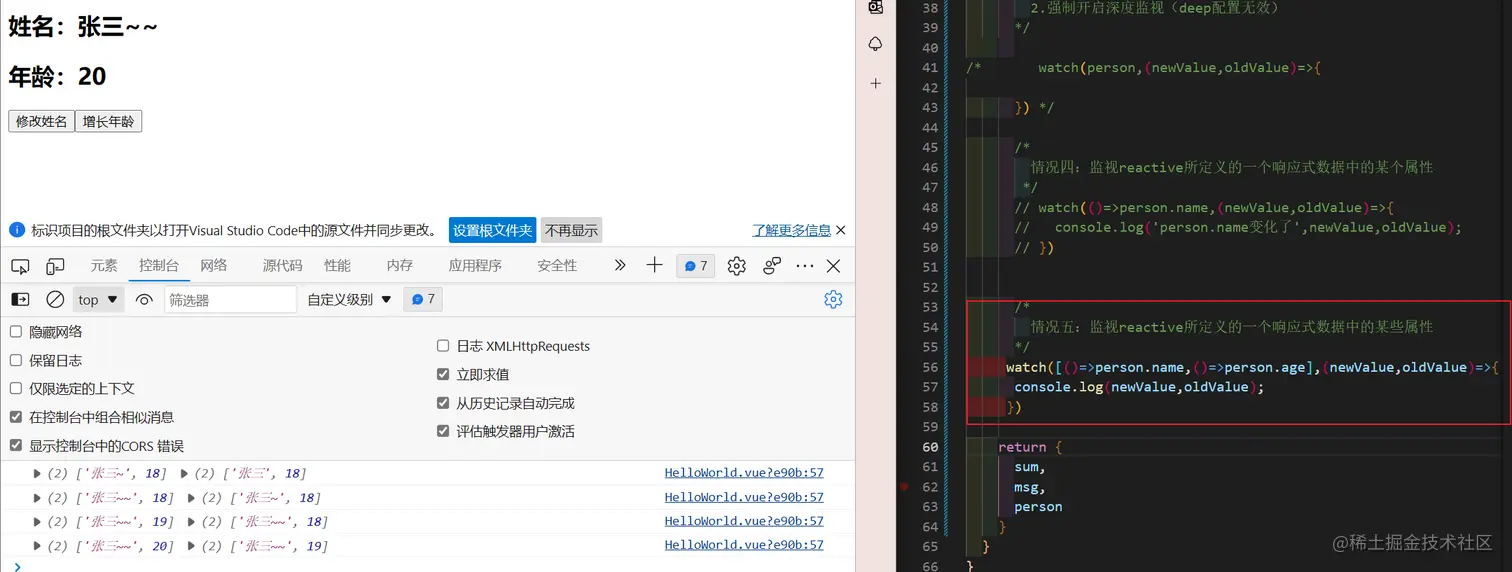
Task: Activate the inspect element picker icon
Action: pyautogui.click(x=20, y=266)
